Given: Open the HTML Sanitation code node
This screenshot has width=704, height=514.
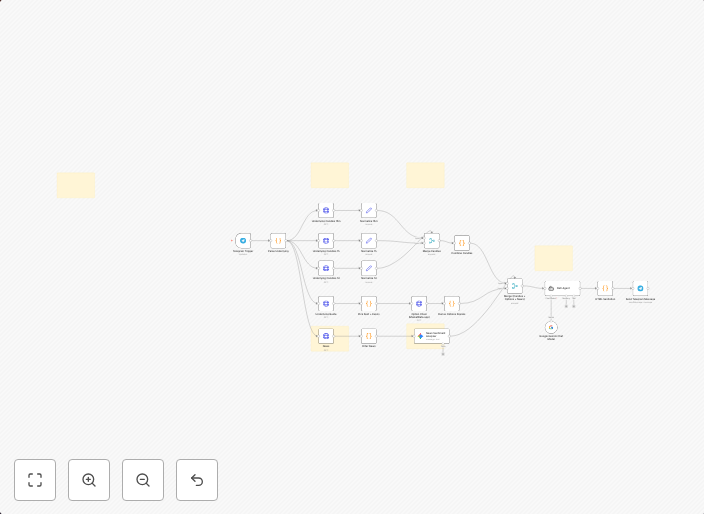Looking at the screenshot, I should pos(605,288).
